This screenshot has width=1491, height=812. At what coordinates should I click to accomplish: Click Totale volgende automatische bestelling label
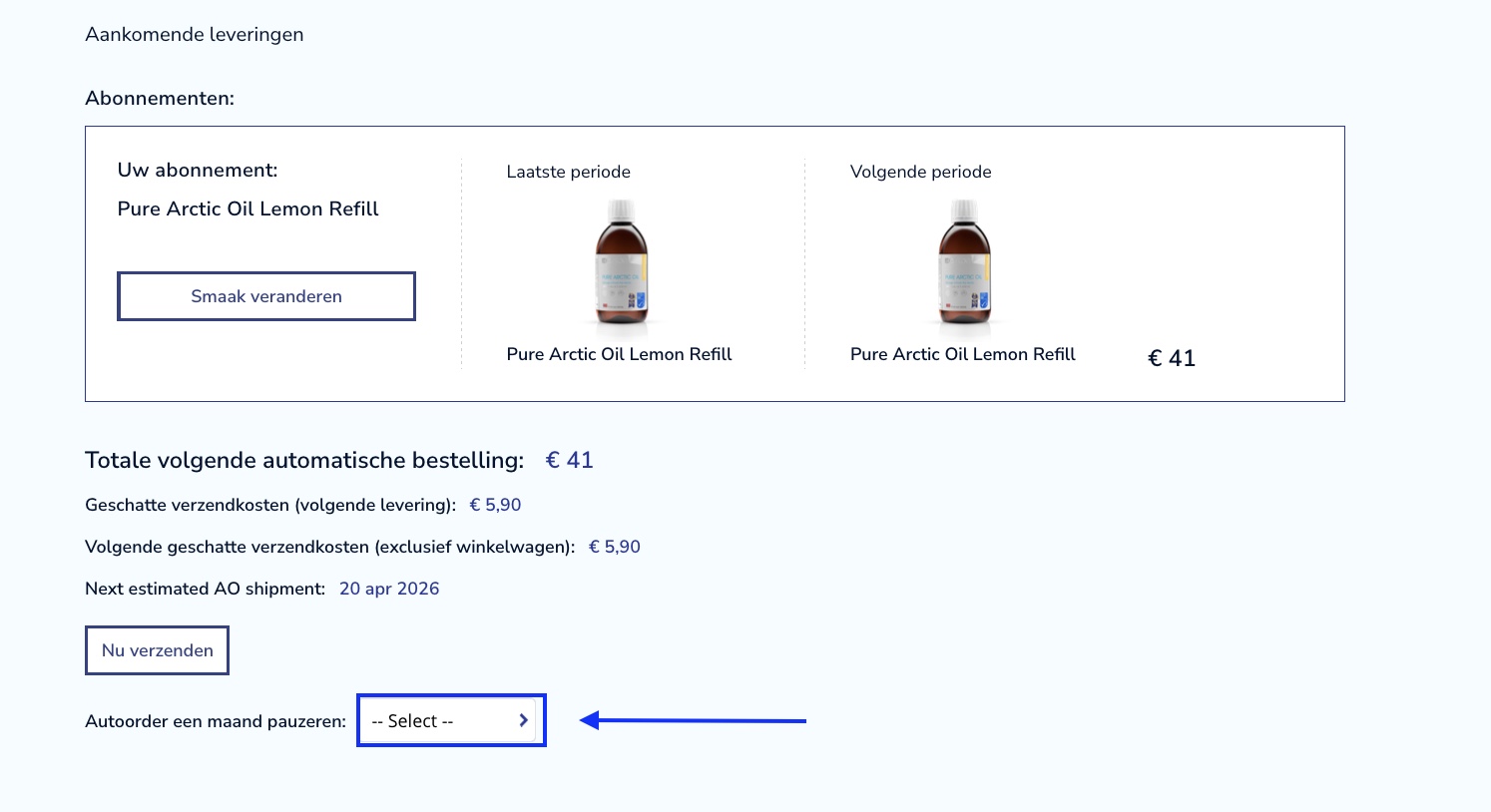point(304,460)
